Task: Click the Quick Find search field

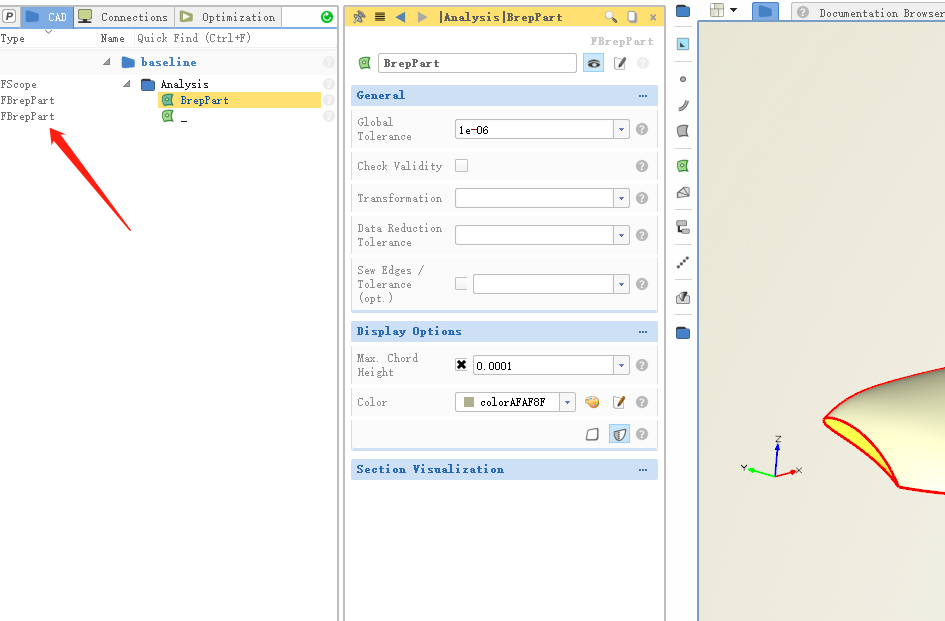Action: coord(235,38)
